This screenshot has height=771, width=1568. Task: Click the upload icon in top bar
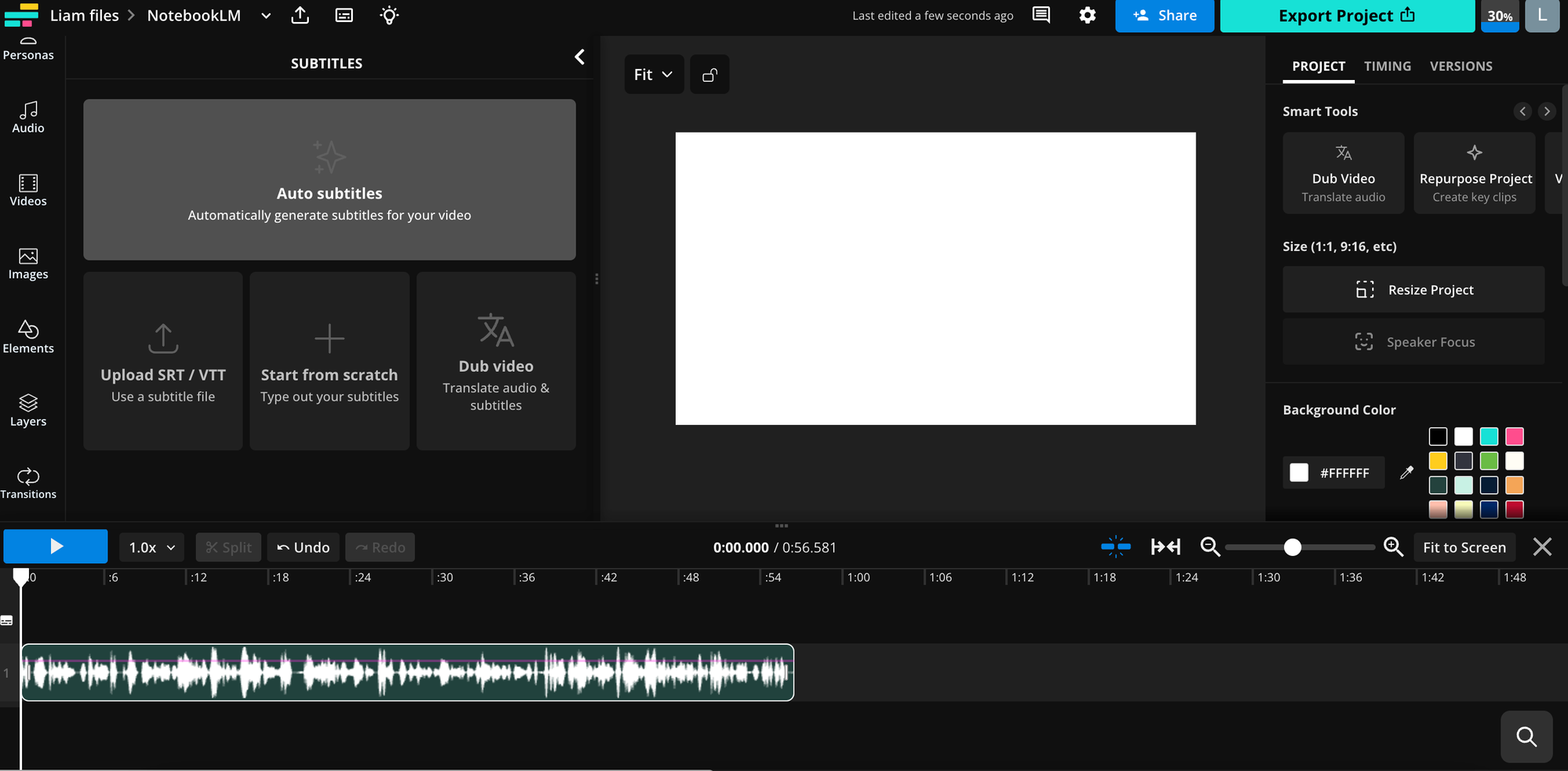[x=300, y=16]
